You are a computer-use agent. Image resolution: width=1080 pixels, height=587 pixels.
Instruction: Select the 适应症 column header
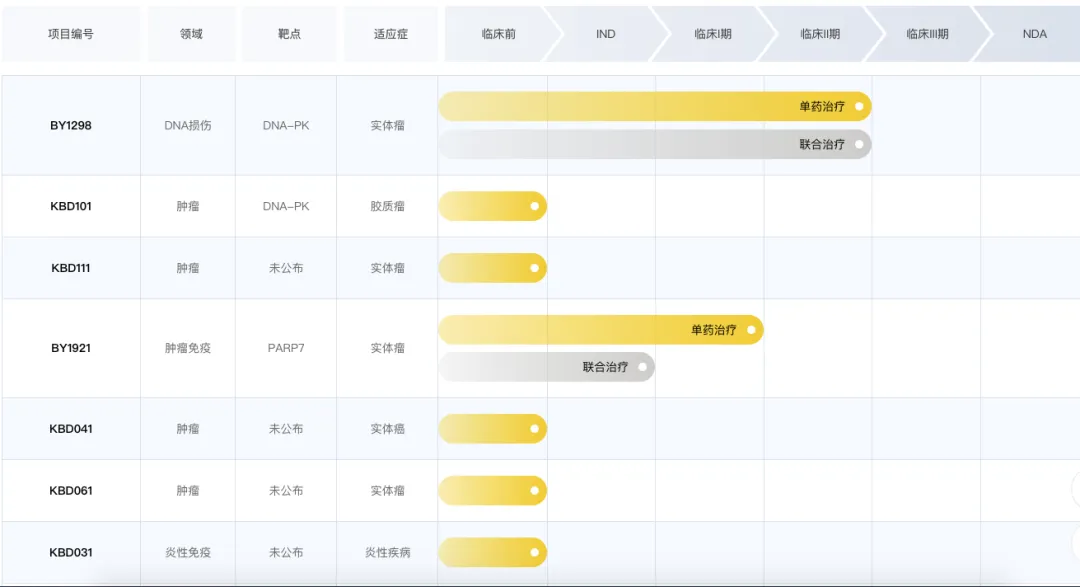391,34
